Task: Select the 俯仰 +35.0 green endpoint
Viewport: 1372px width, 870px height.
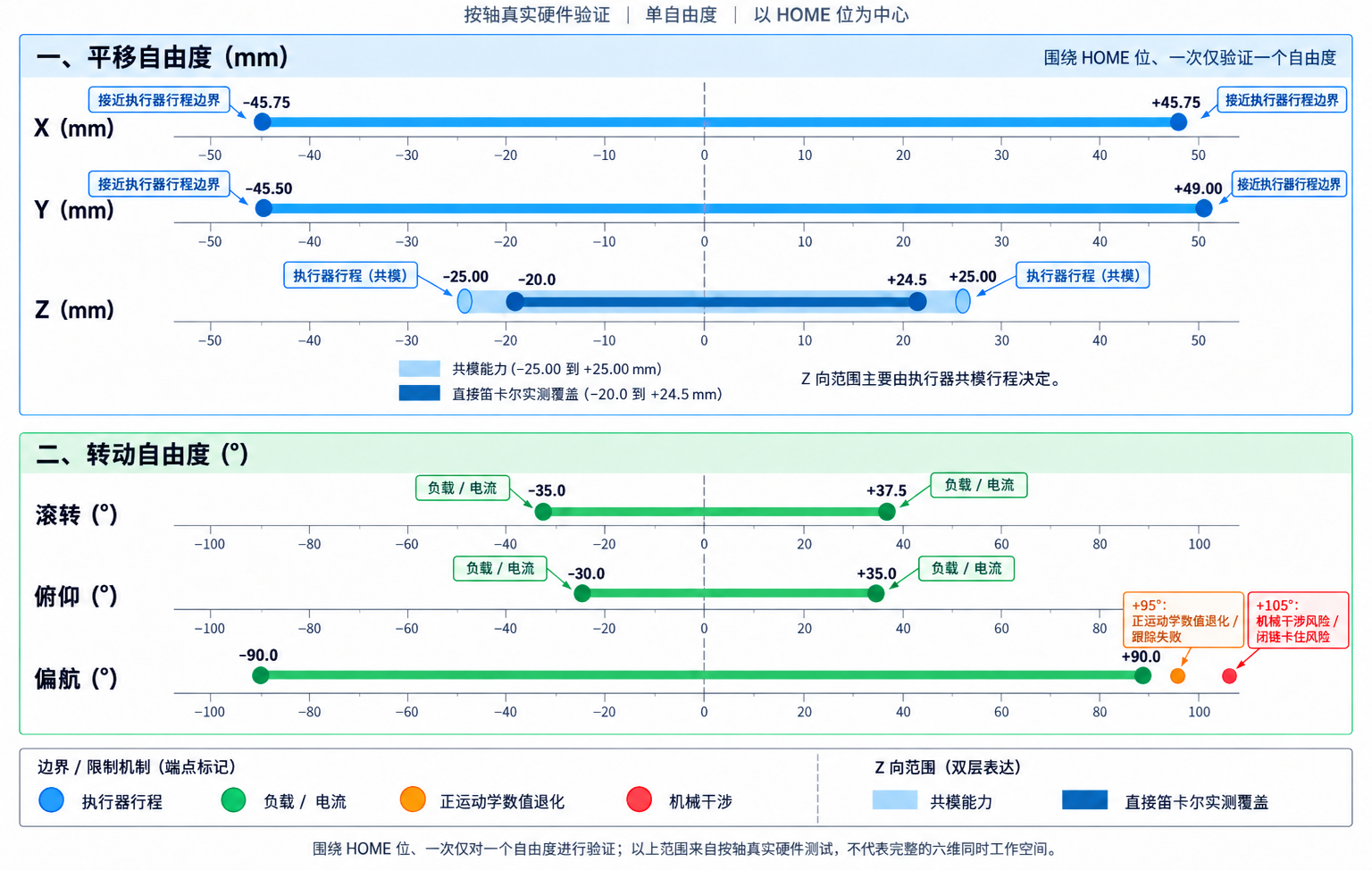Action: (876, 593)
